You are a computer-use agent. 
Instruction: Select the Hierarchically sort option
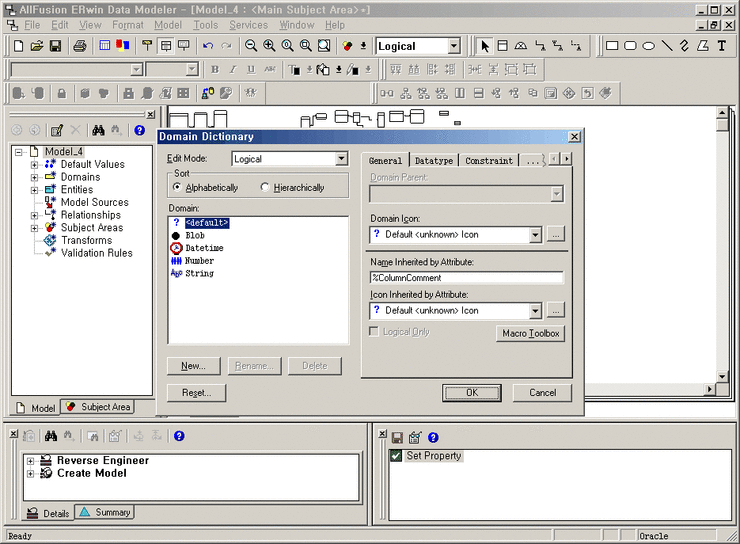click(x=265, y=187)
